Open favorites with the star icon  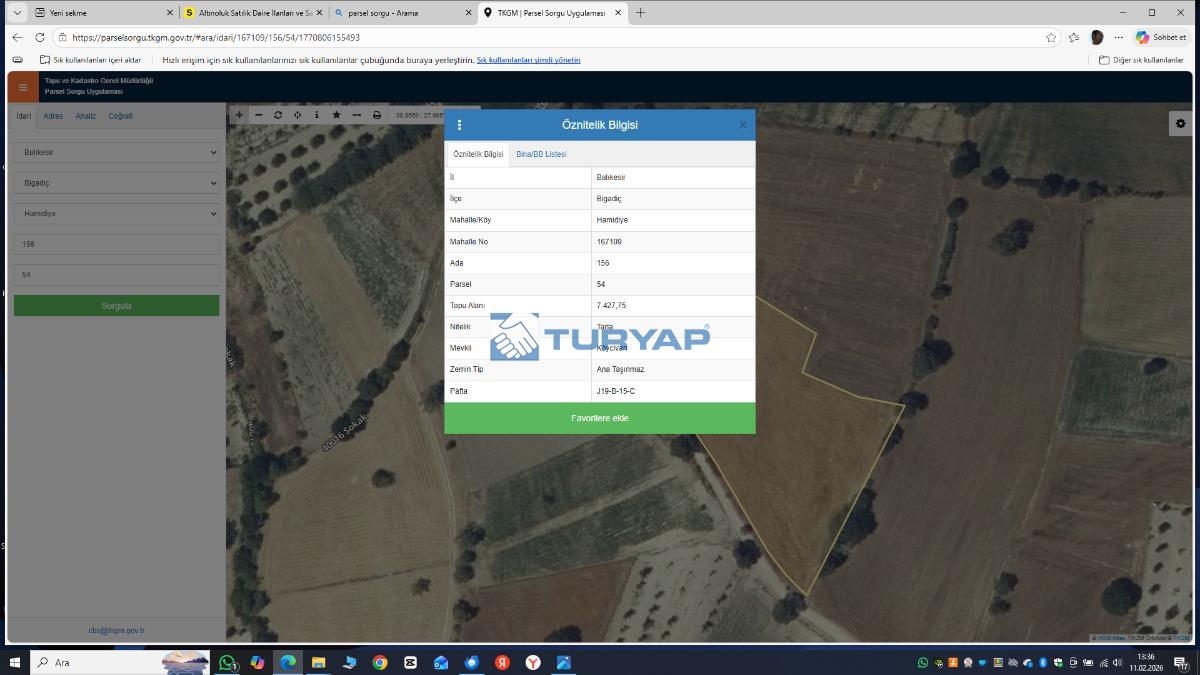click(336, 115)
